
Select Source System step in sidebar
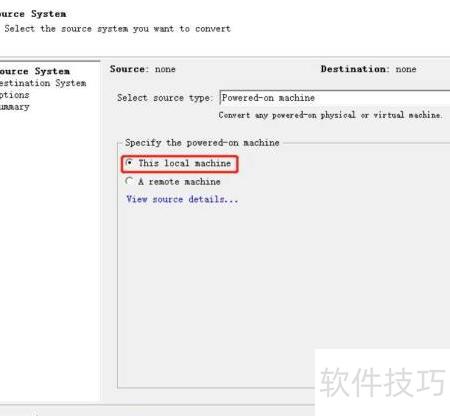point(35,71)
